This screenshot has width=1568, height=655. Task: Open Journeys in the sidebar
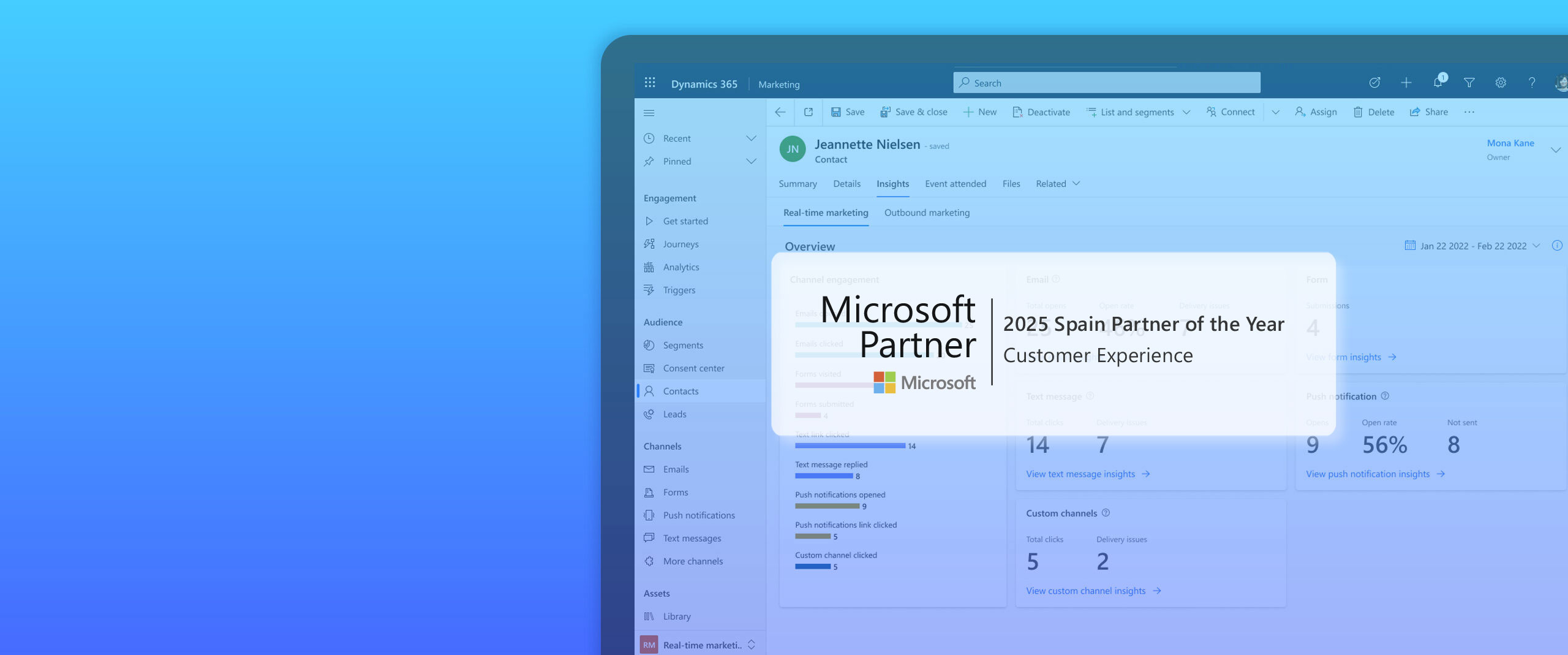pos(680,244)
